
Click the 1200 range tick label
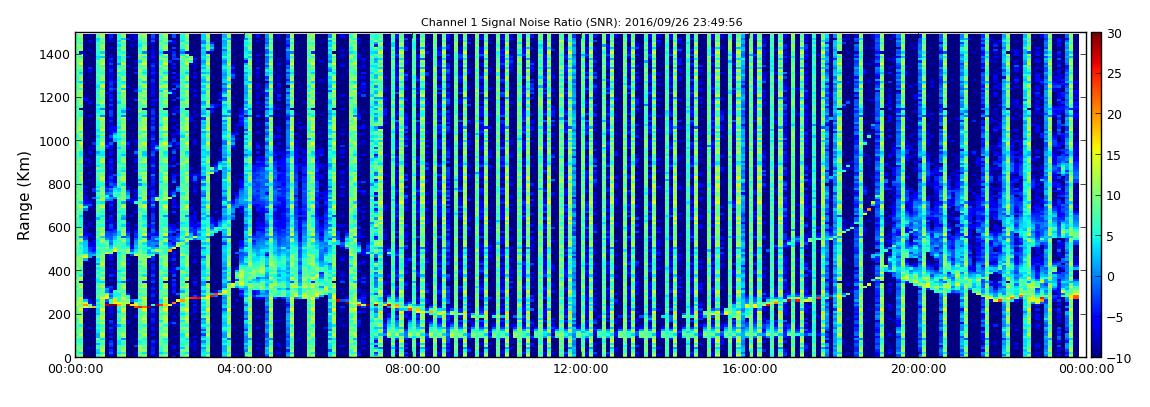tap(56, 98)
